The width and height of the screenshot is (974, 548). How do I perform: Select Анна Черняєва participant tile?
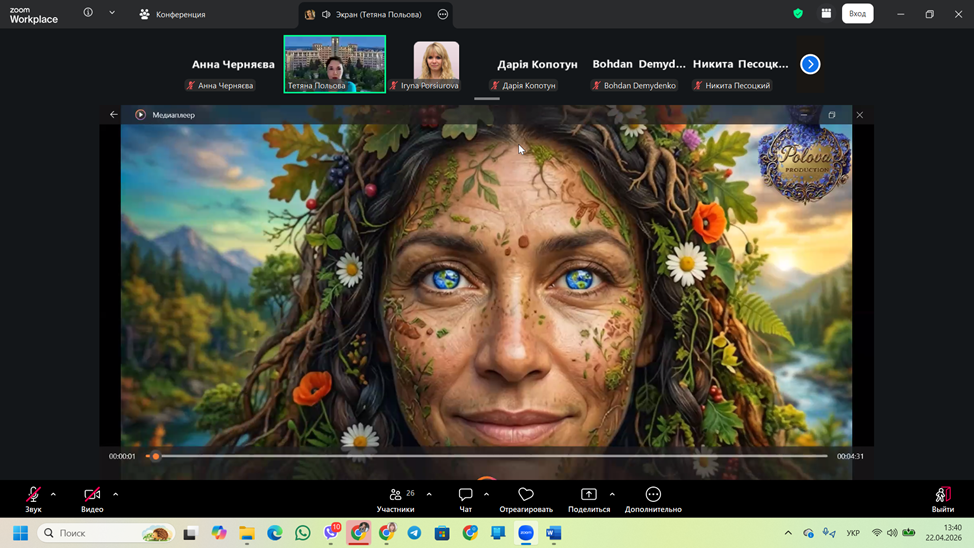tap(232, 65)
